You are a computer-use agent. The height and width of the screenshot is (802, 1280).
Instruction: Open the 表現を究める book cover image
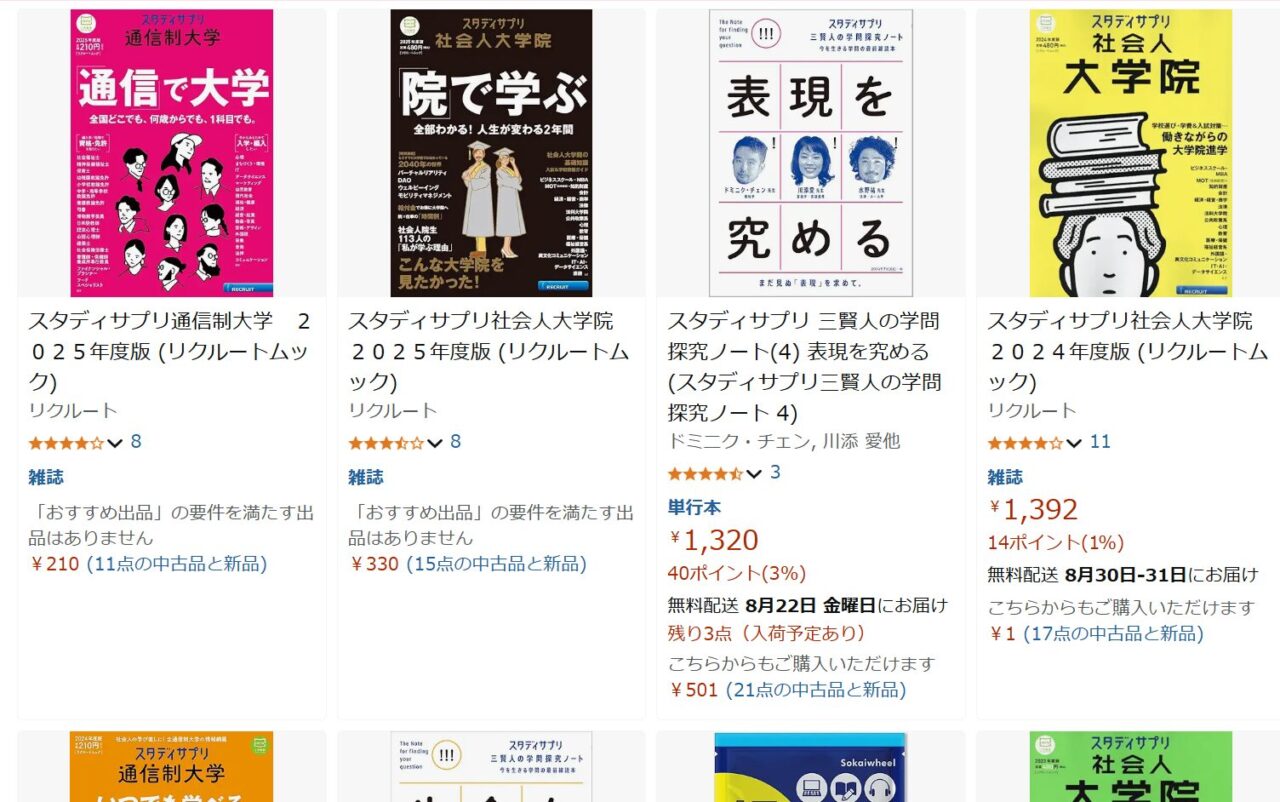pos(811,153)
